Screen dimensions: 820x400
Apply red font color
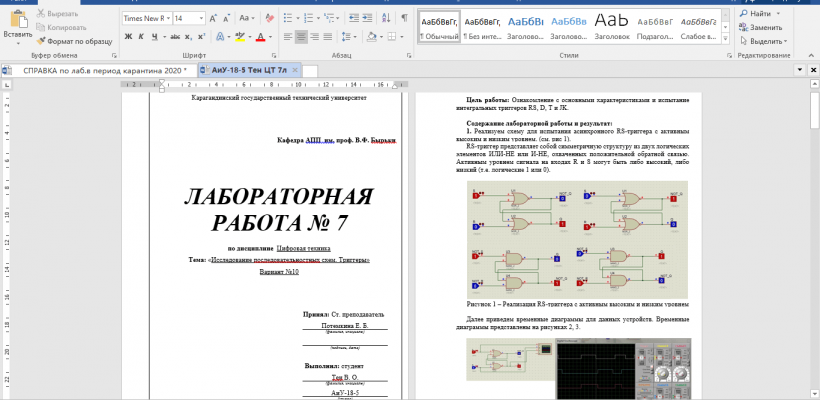[260, 37]
